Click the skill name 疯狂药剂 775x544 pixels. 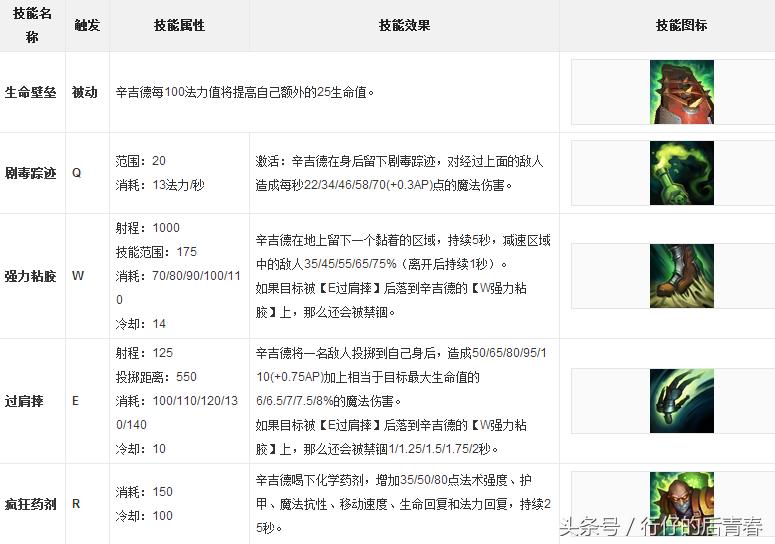31,503
